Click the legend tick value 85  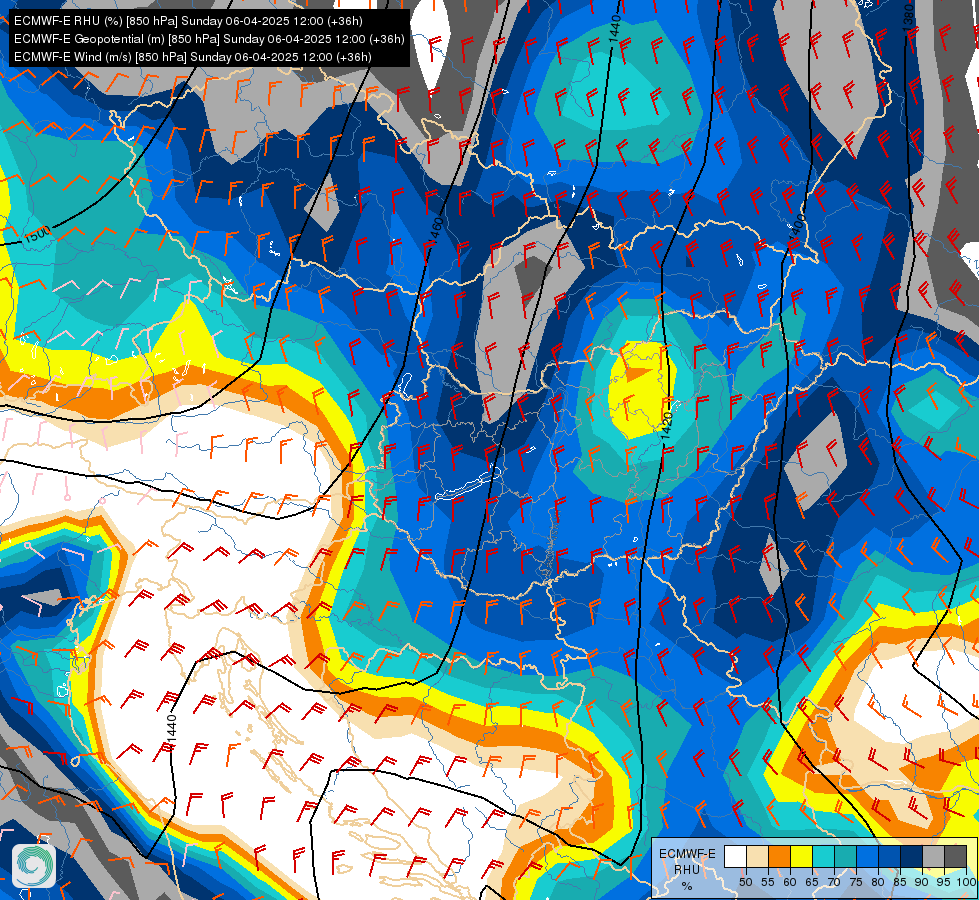click(x=900, y=882)
